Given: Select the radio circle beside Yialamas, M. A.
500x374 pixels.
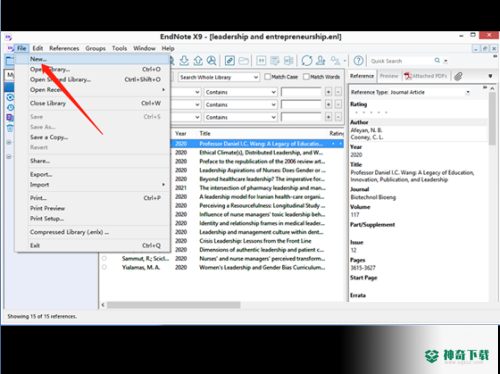Looking at the screenshot, I should 104,267.
